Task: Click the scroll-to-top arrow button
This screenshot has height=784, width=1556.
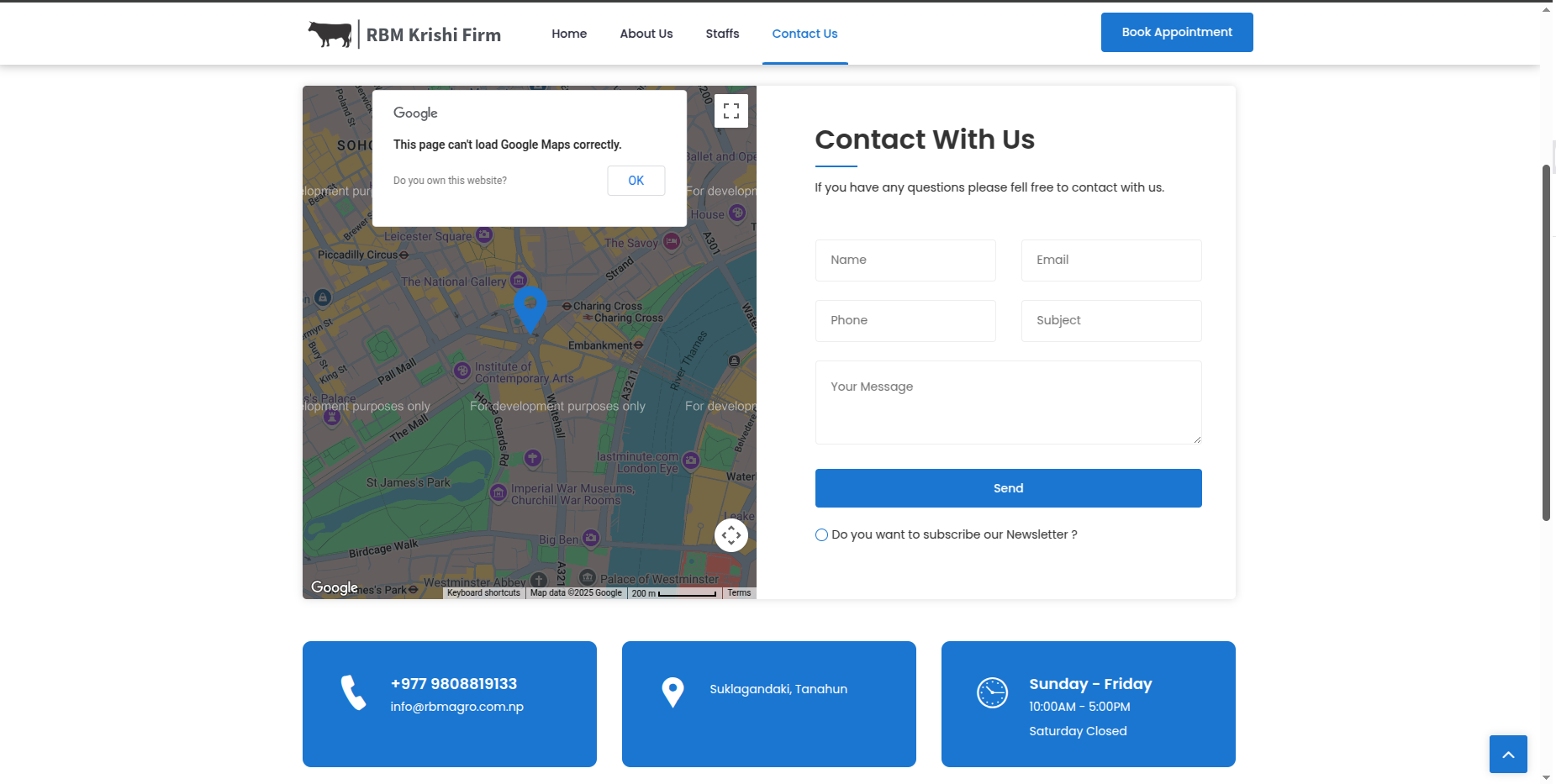Action: click(1507, 754)
